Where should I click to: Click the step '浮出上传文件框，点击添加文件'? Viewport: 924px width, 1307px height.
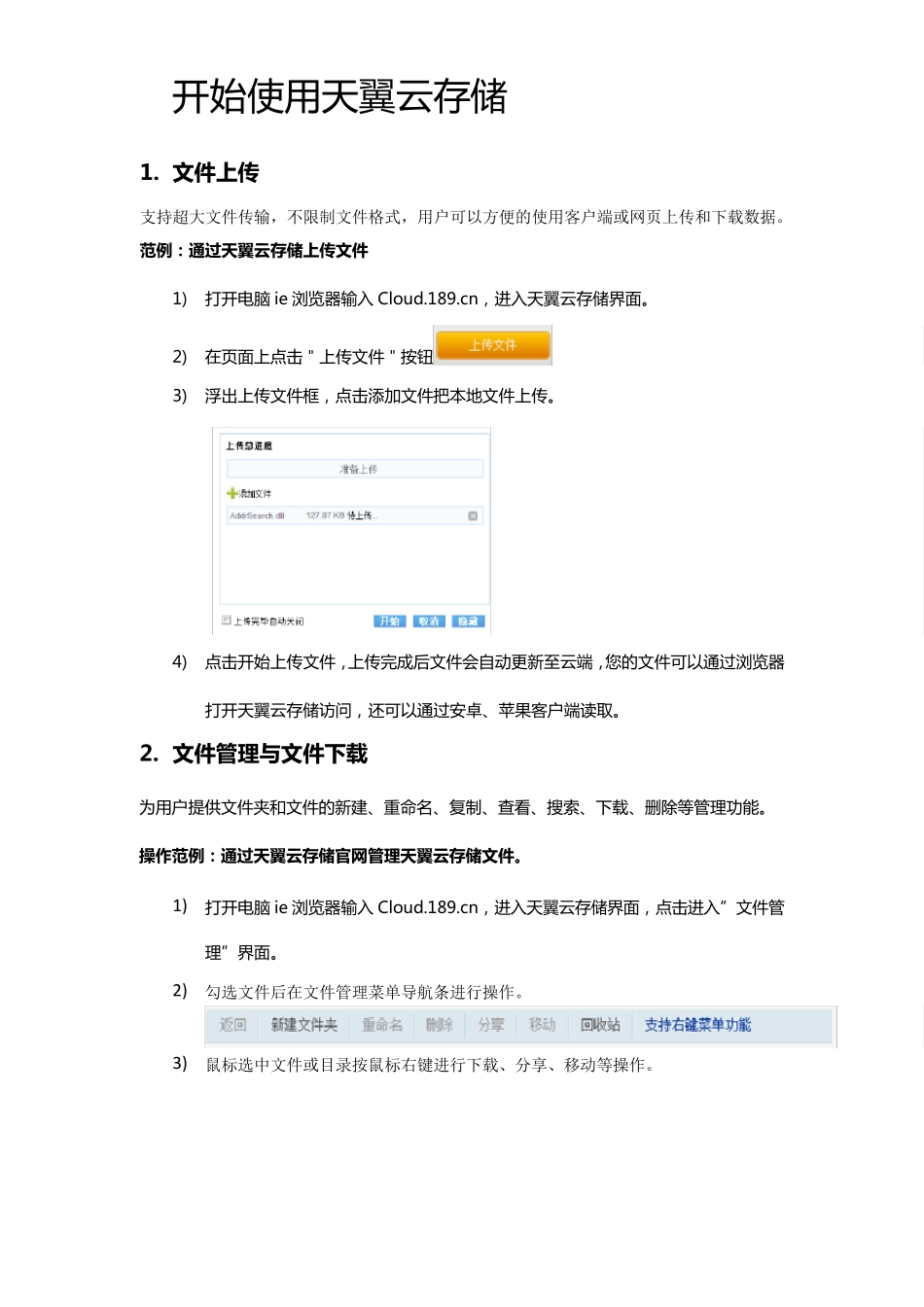[381, 396]
